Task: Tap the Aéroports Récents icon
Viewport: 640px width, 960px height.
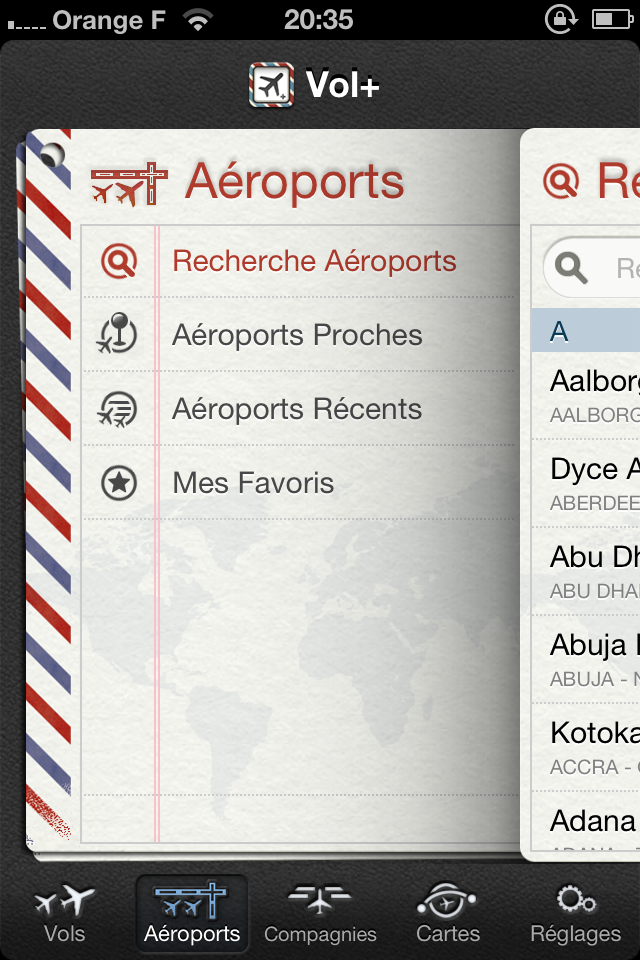Action: [119, 409]
